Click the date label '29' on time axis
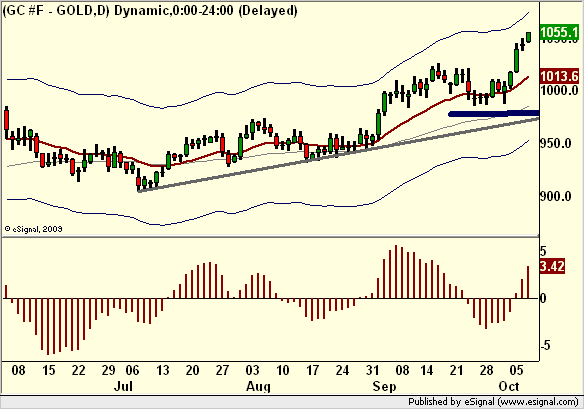This screenshot has height=409, width=584. [x=108, y=370]
